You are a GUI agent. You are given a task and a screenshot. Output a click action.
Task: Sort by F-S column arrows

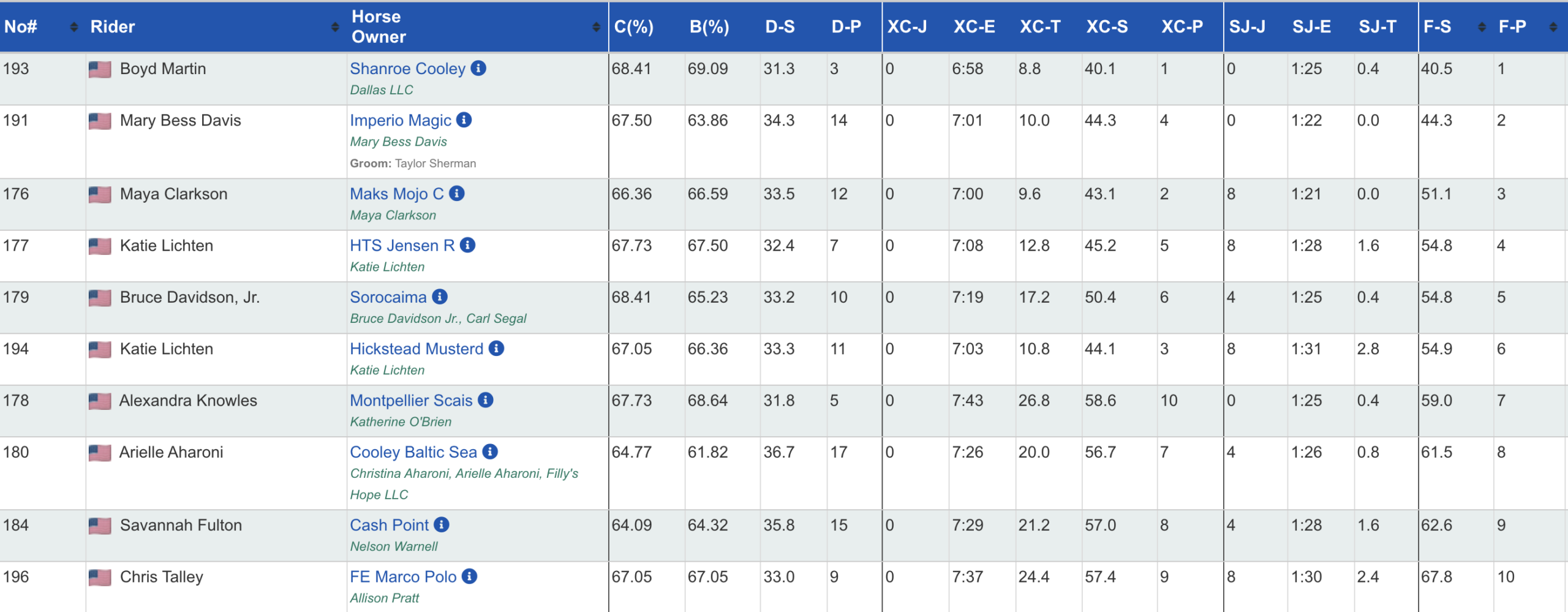click(x=1482, y=27)
